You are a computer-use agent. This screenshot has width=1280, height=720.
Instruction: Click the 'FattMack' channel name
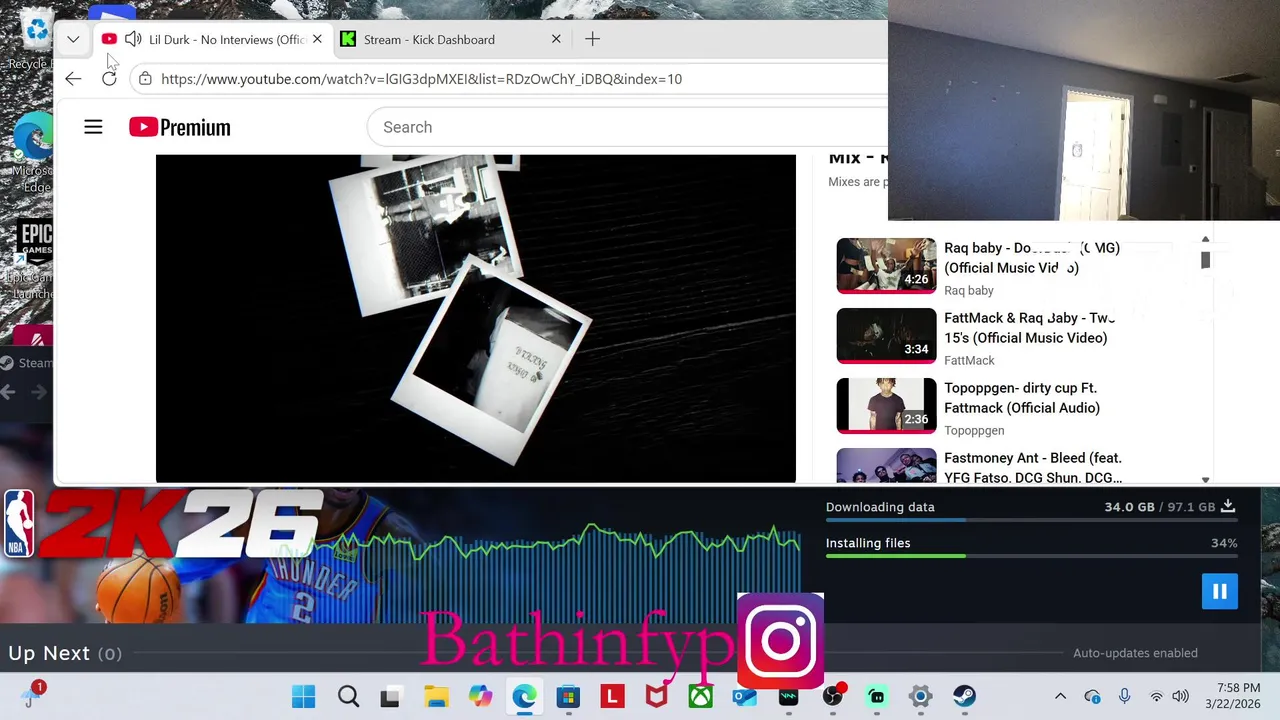click(970, 360)
